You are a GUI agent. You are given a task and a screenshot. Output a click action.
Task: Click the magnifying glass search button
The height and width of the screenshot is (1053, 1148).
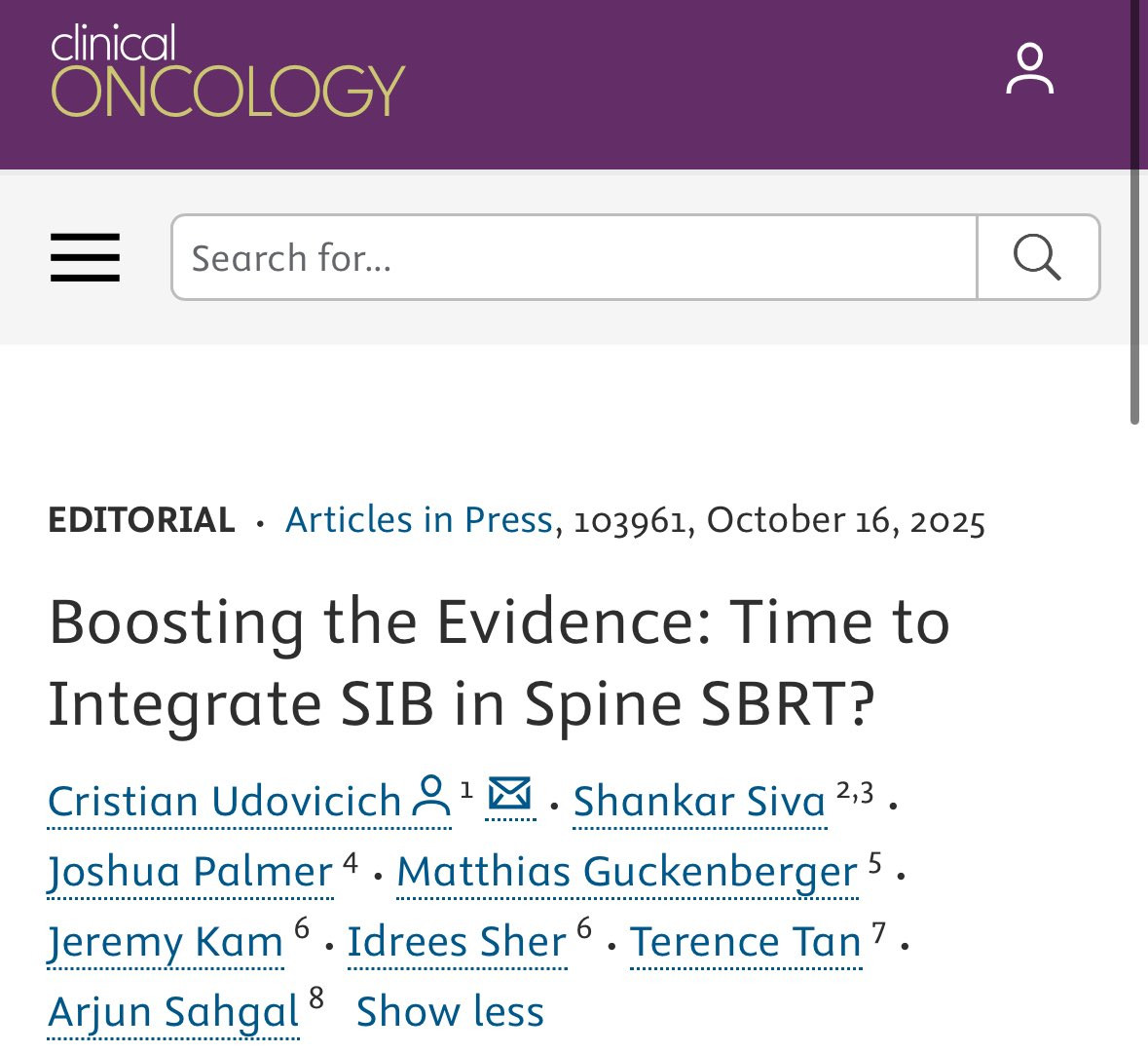pyautogui.click(x=1038, y=257)
